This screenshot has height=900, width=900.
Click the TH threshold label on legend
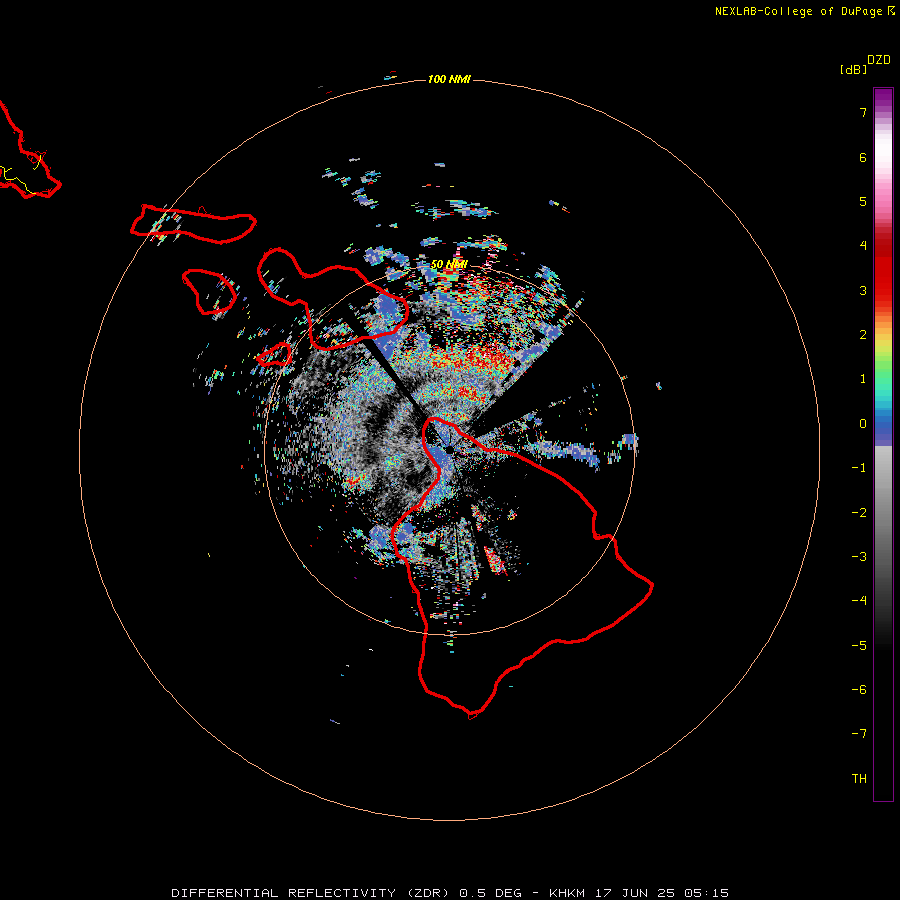859,779
